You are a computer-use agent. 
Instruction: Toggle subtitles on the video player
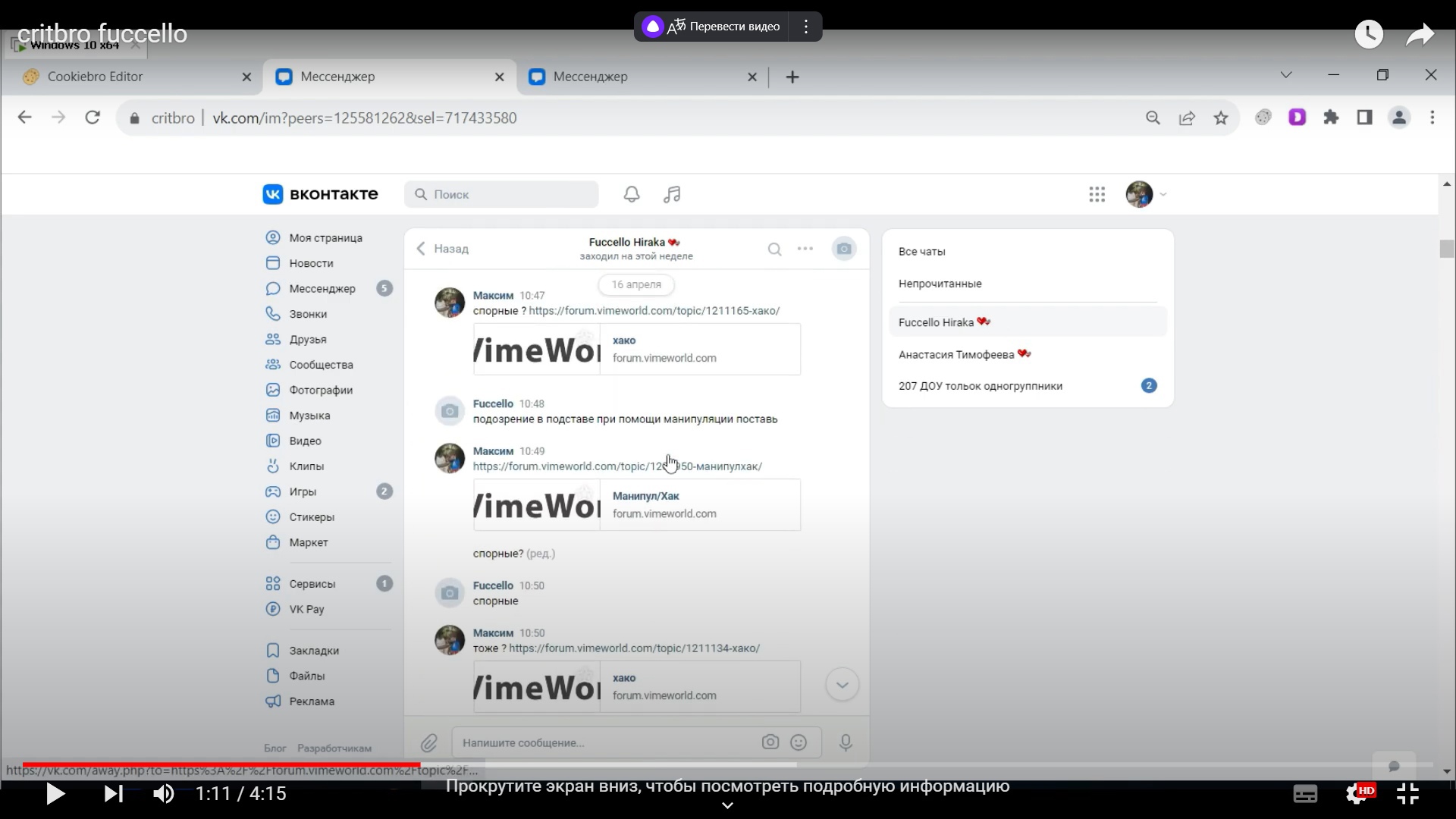[x=1305, y=794]
